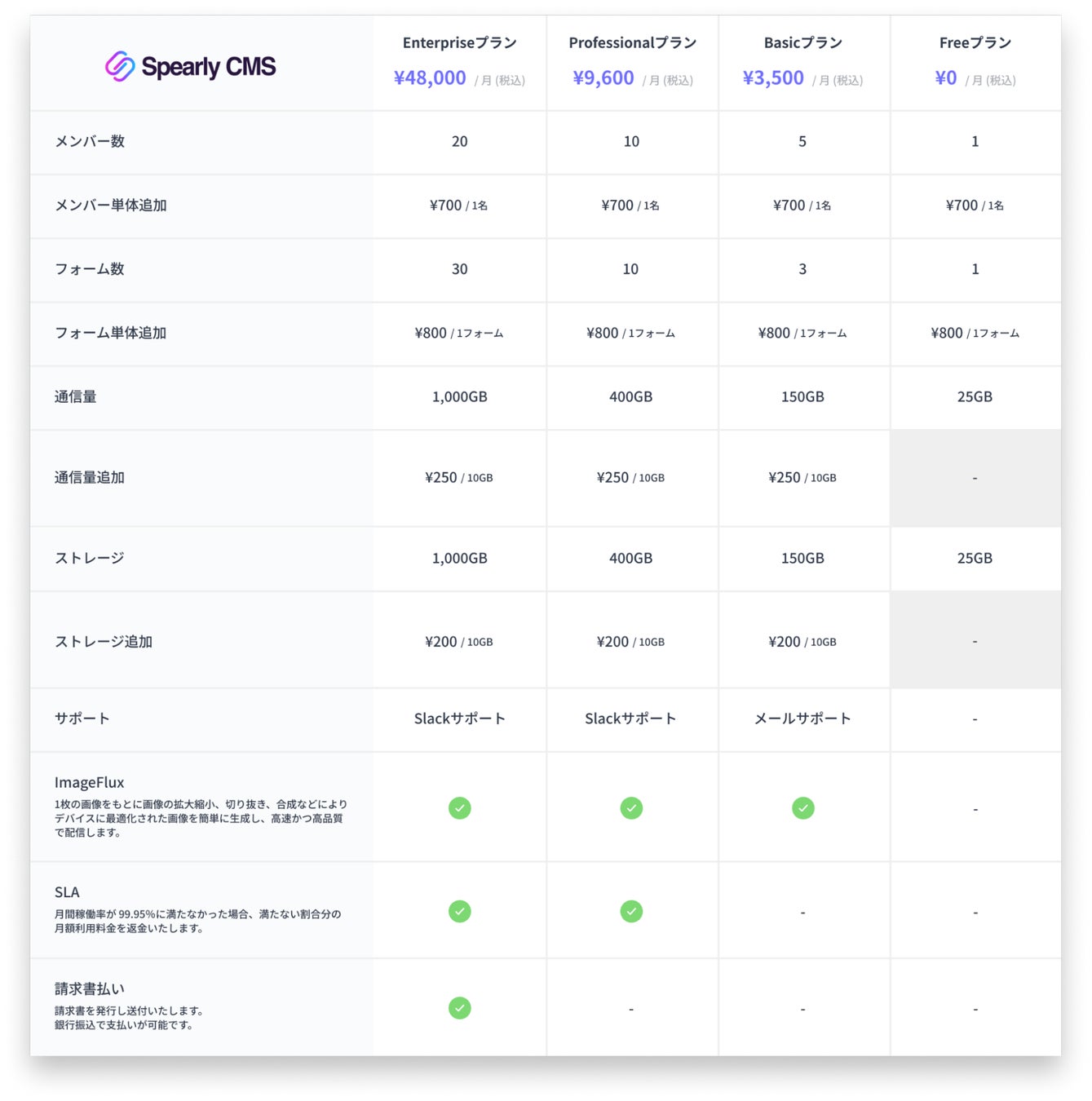Screen dimensions: 1092x1101
Task: Click the 通信量追加 row label
Action: tap(90, 477)
